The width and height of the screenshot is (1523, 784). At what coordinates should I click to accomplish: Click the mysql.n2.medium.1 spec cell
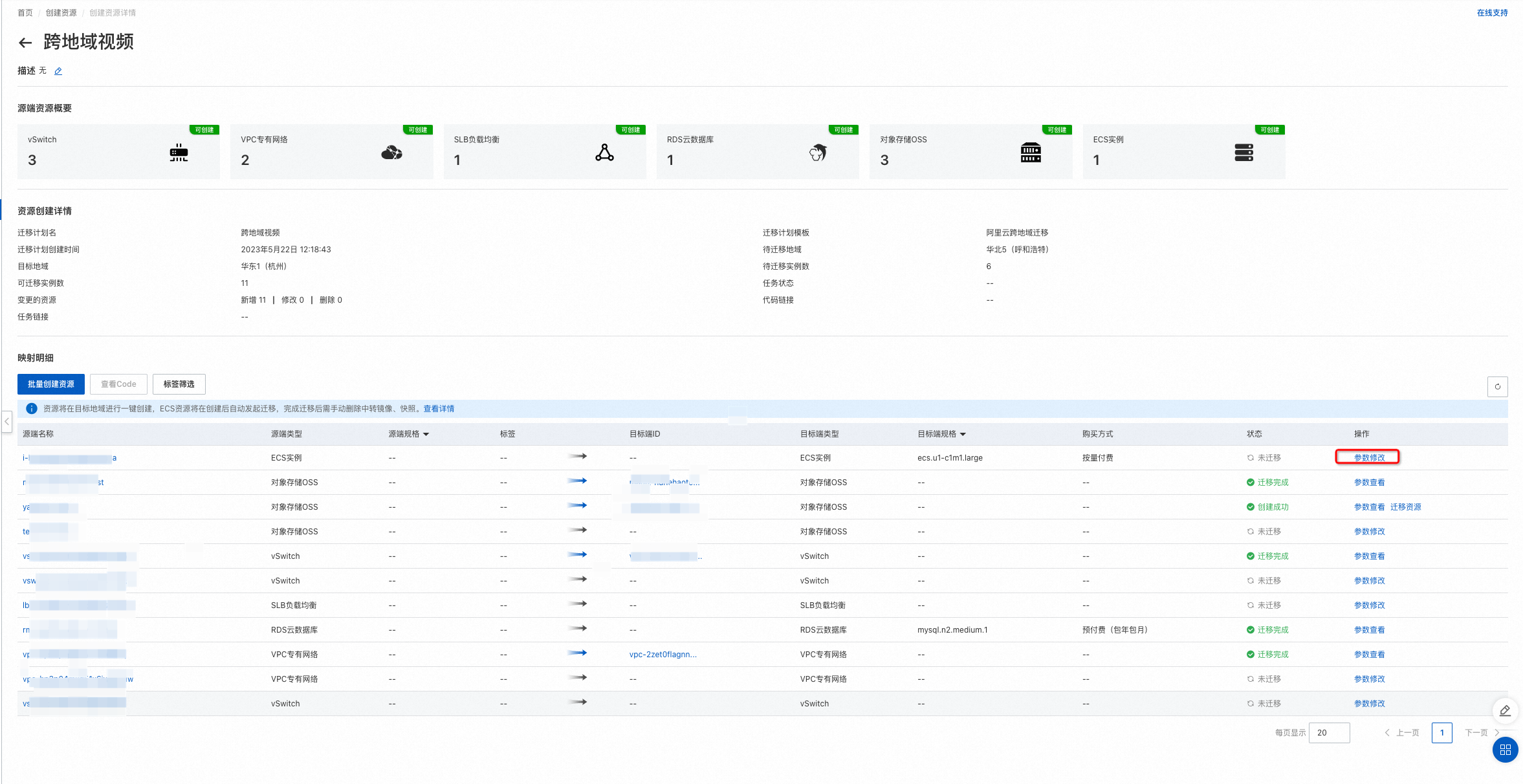[952, 630]
